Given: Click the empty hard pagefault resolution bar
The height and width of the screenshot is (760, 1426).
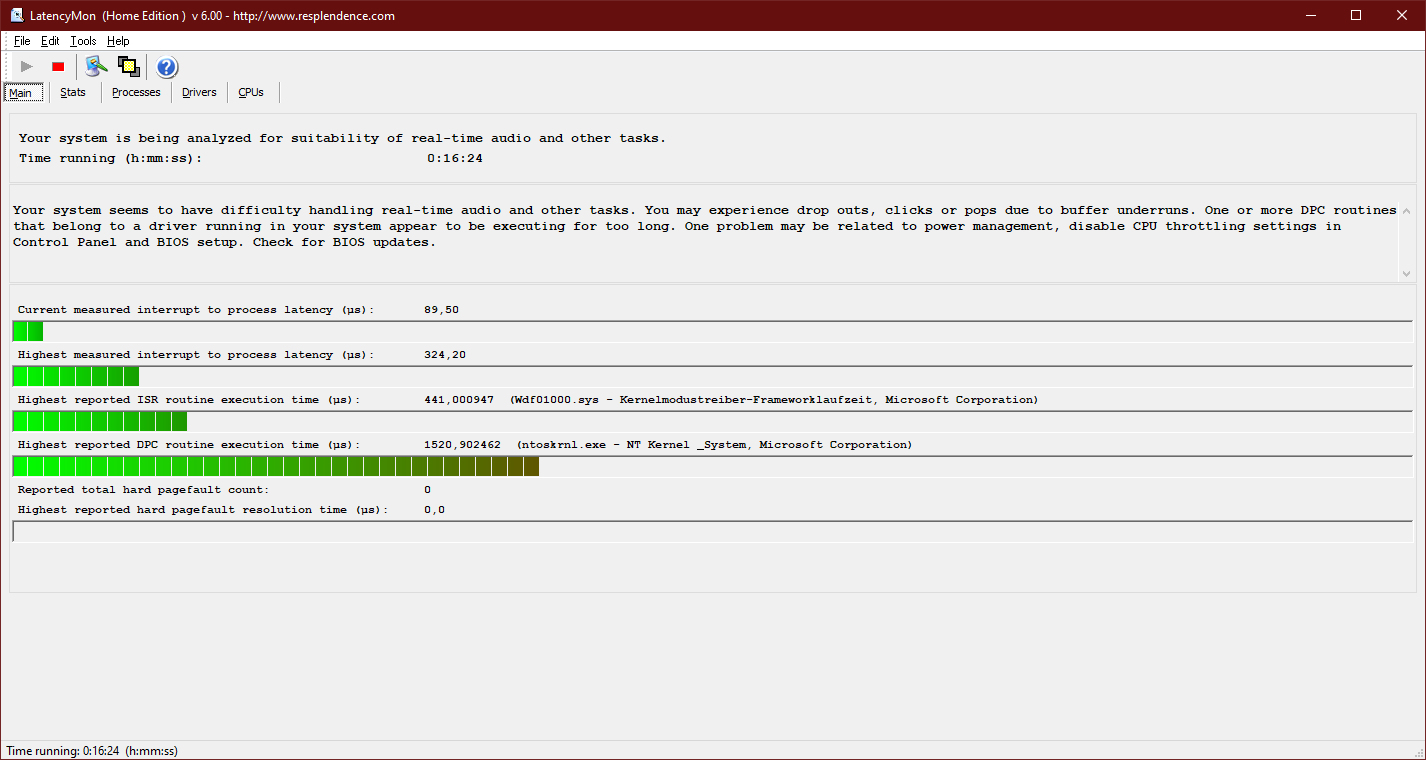Looking at the screenshot, I should 713,532.
